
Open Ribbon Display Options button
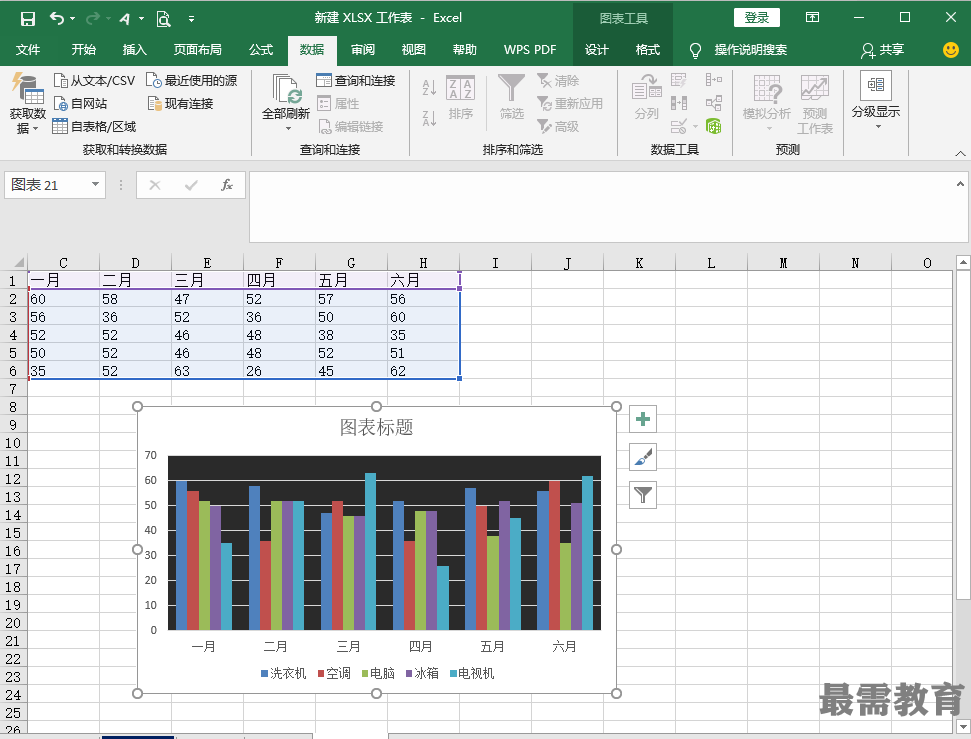(812, 17)
